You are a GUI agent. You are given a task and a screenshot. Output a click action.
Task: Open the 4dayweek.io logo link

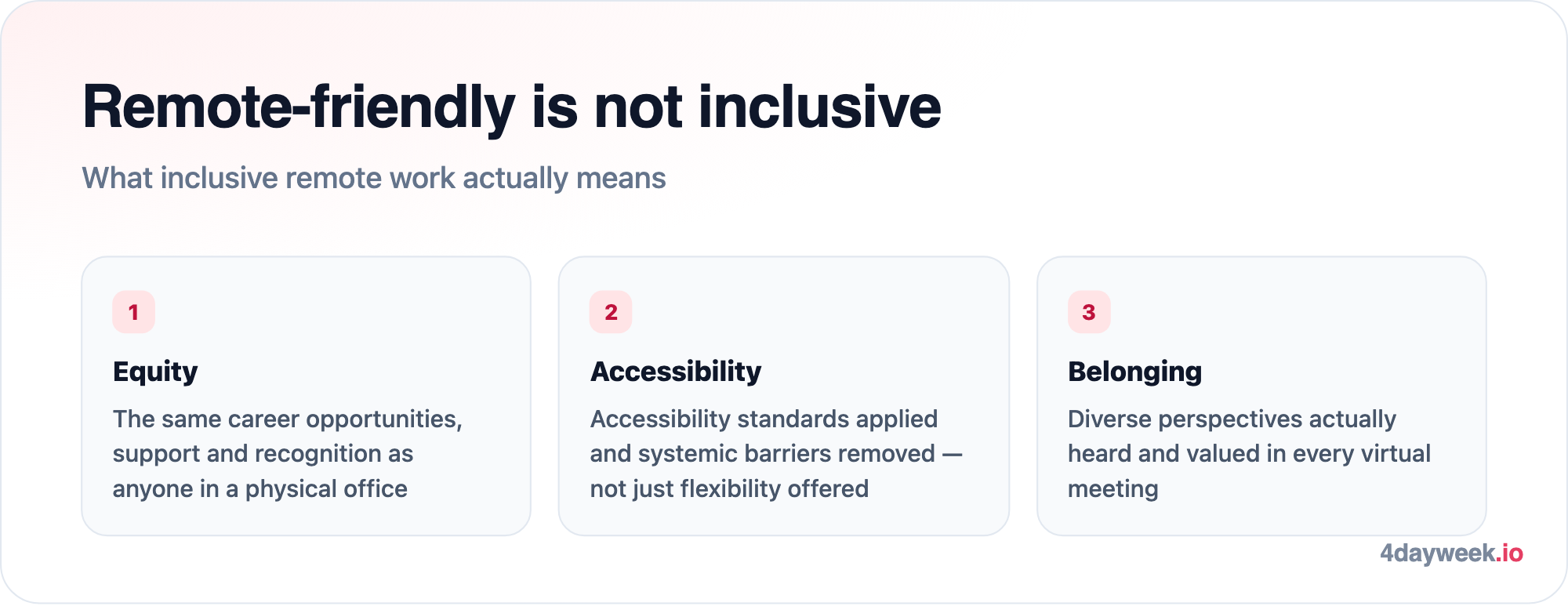point(1451,553)
